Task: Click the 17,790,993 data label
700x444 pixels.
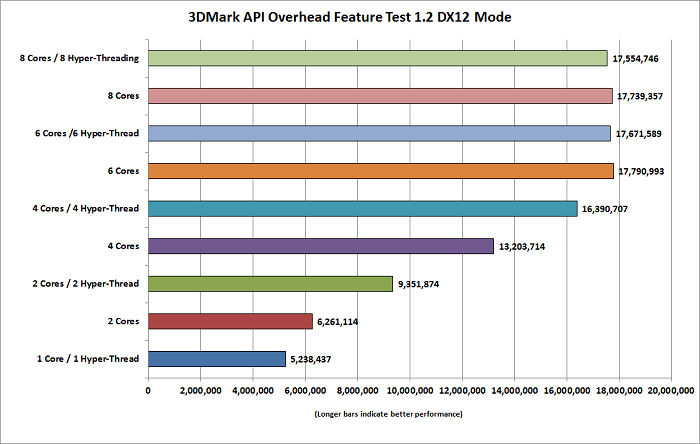Action: 641,171
